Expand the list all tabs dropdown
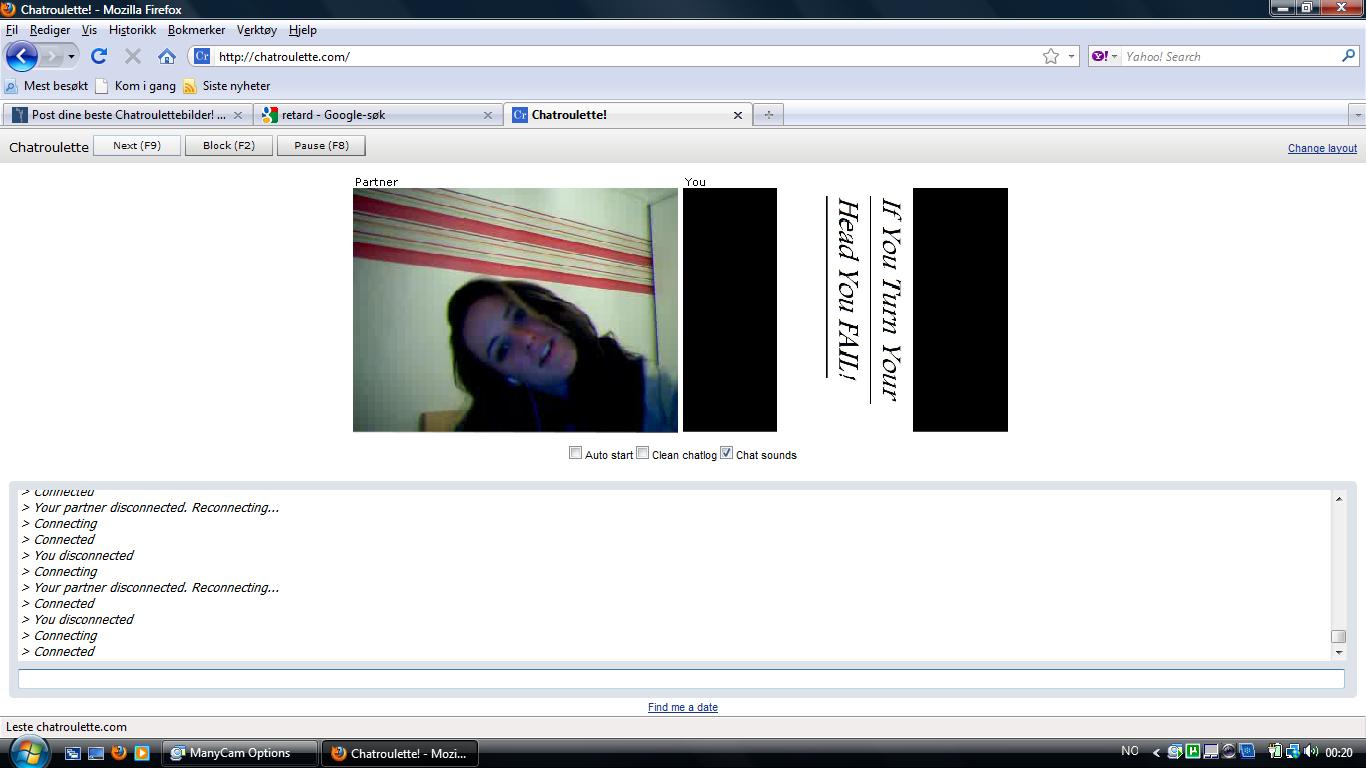 [x=1357, y=115]
